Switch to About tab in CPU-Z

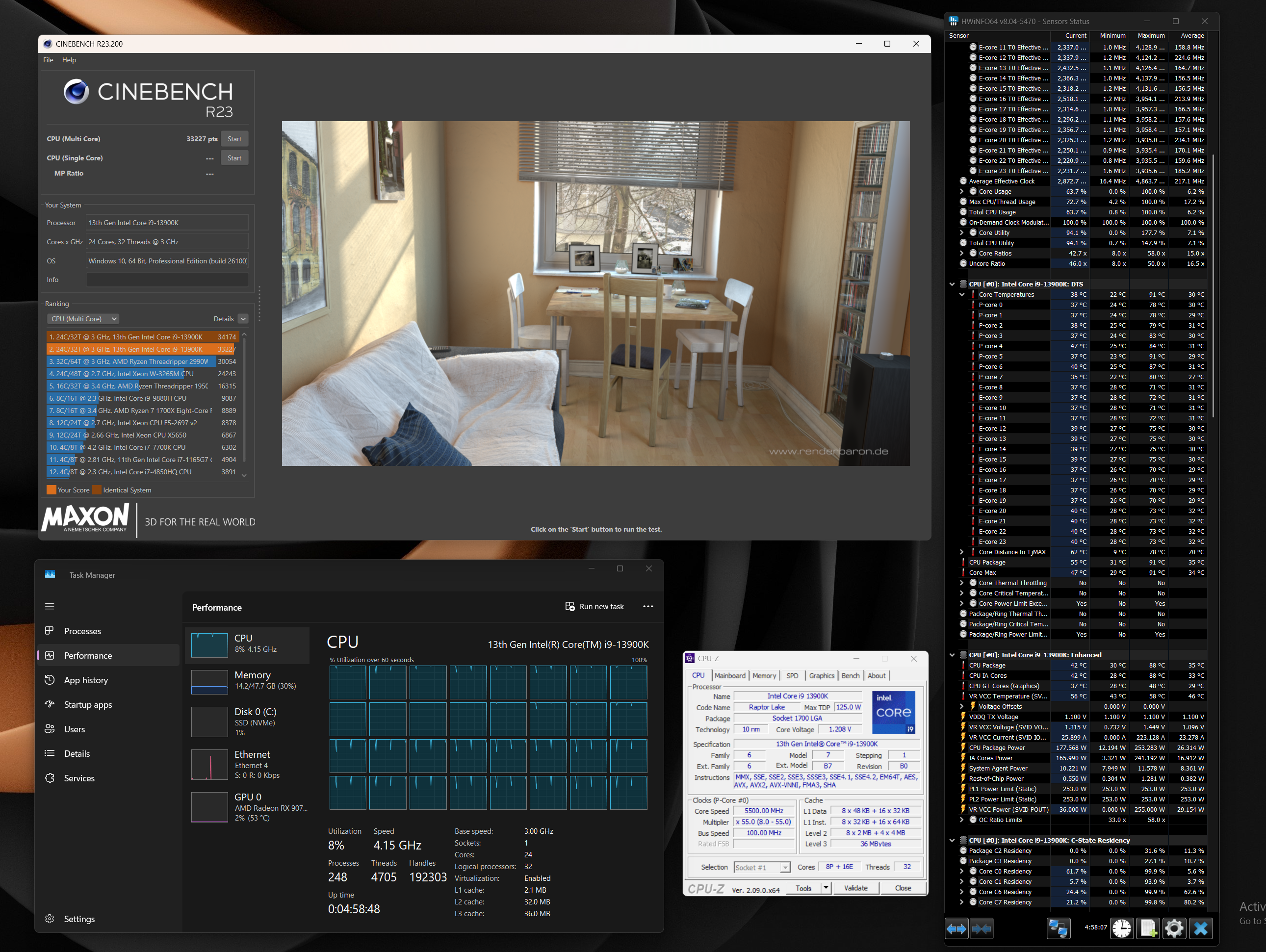(876, 676)
